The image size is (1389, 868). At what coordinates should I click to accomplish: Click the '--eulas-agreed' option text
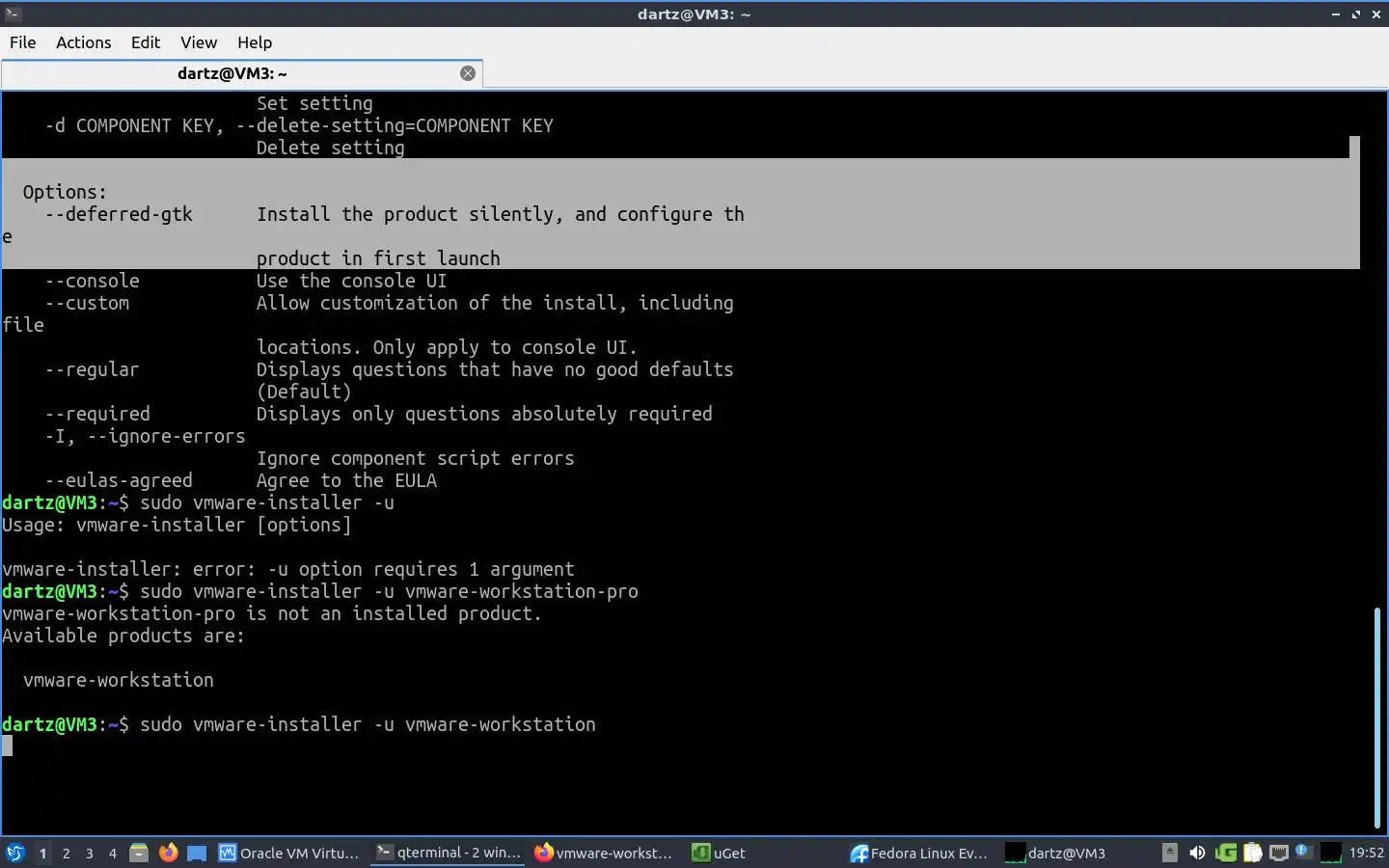[119, 480]
